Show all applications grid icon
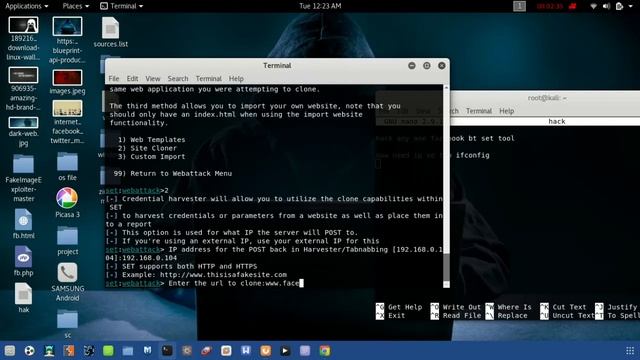Screen dimensions: 640x360 630,351
